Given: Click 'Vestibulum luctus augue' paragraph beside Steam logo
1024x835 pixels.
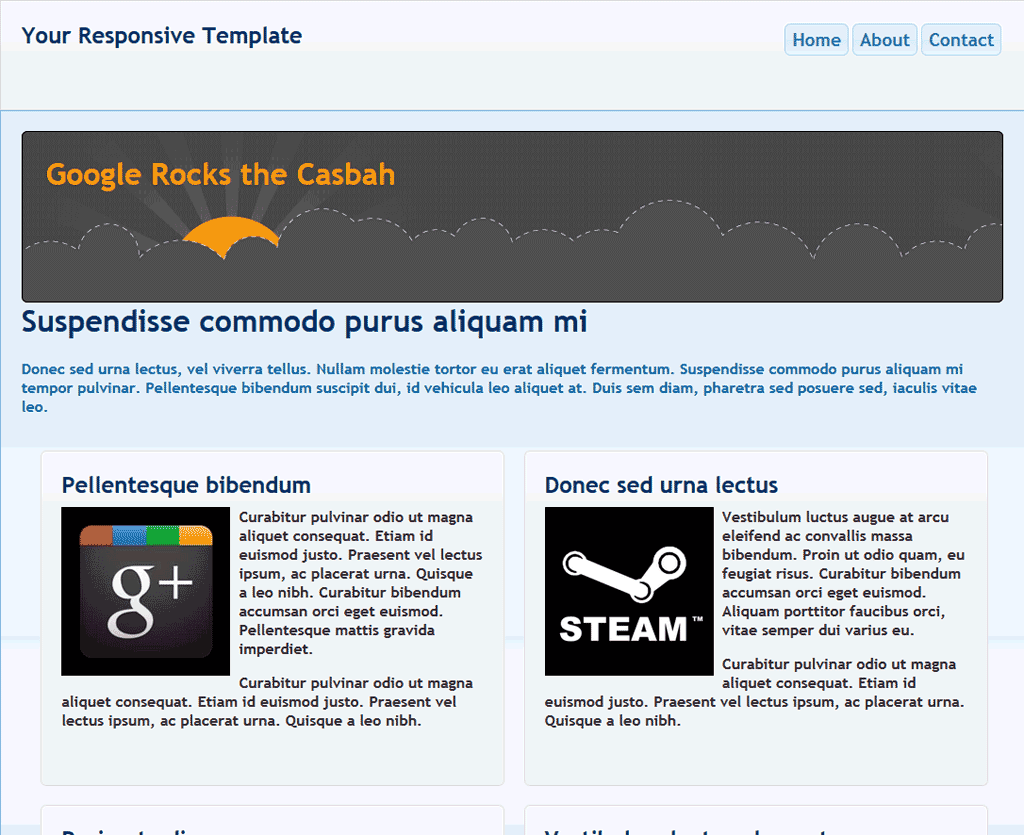Looking at the screenshot, I should [x=840, y=574].
